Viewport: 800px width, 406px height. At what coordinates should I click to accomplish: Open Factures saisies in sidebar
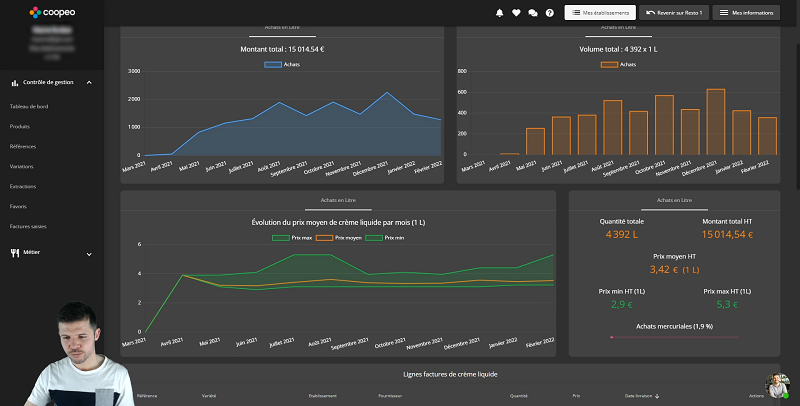[28, 226]
